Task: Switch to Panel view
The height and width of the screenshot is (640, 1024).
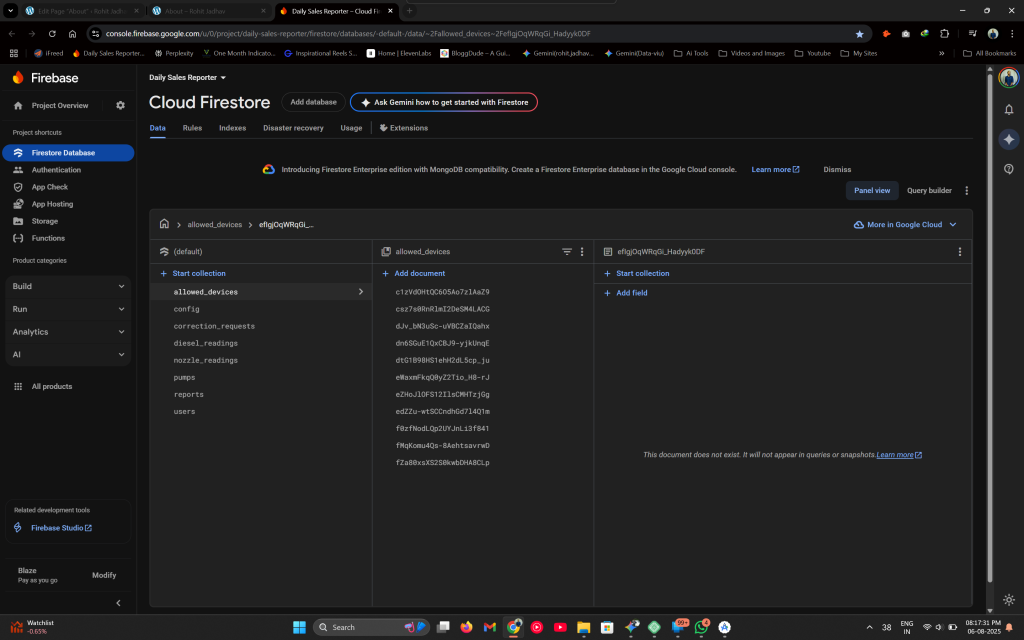Action: pos(872,190)
